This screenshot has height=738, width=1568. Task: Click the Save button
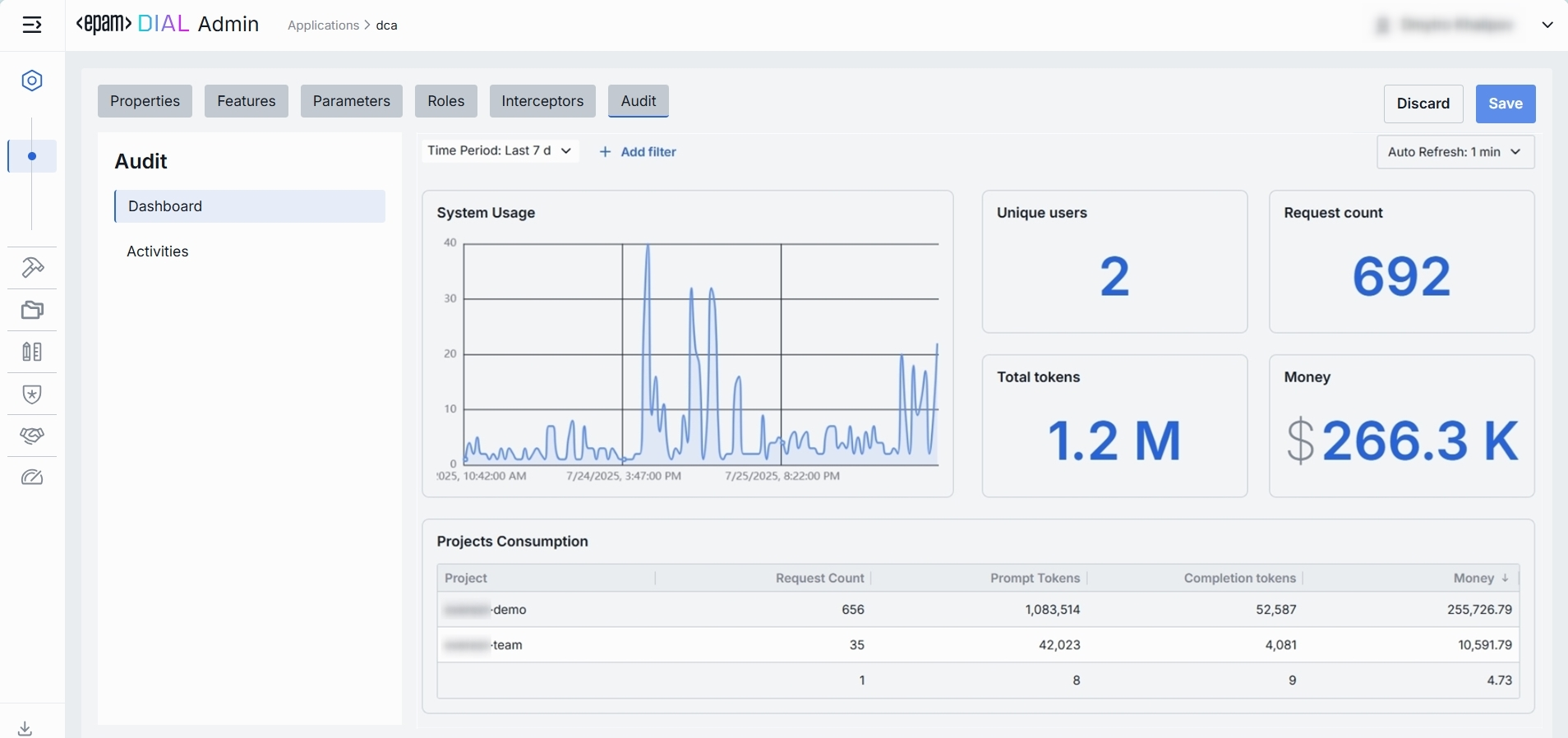[x=1506, y=104]
